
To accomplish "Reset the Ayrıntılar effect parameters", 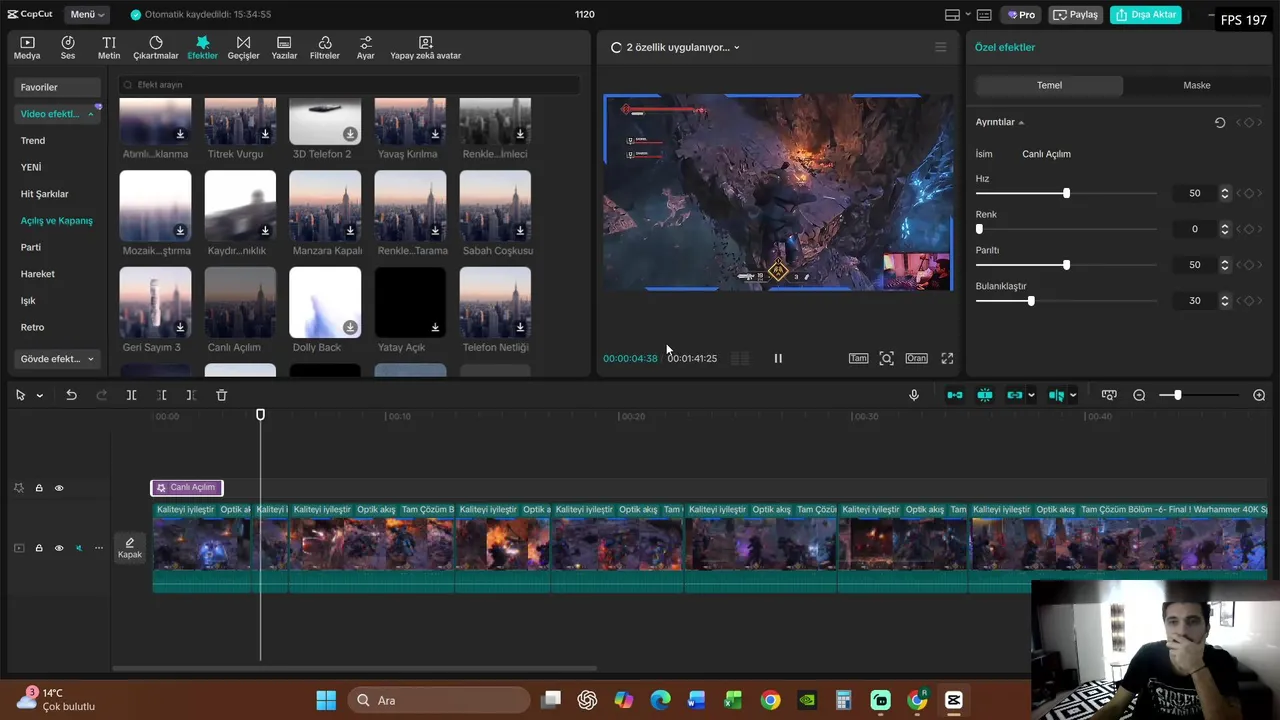I will tap(1220, 122).
